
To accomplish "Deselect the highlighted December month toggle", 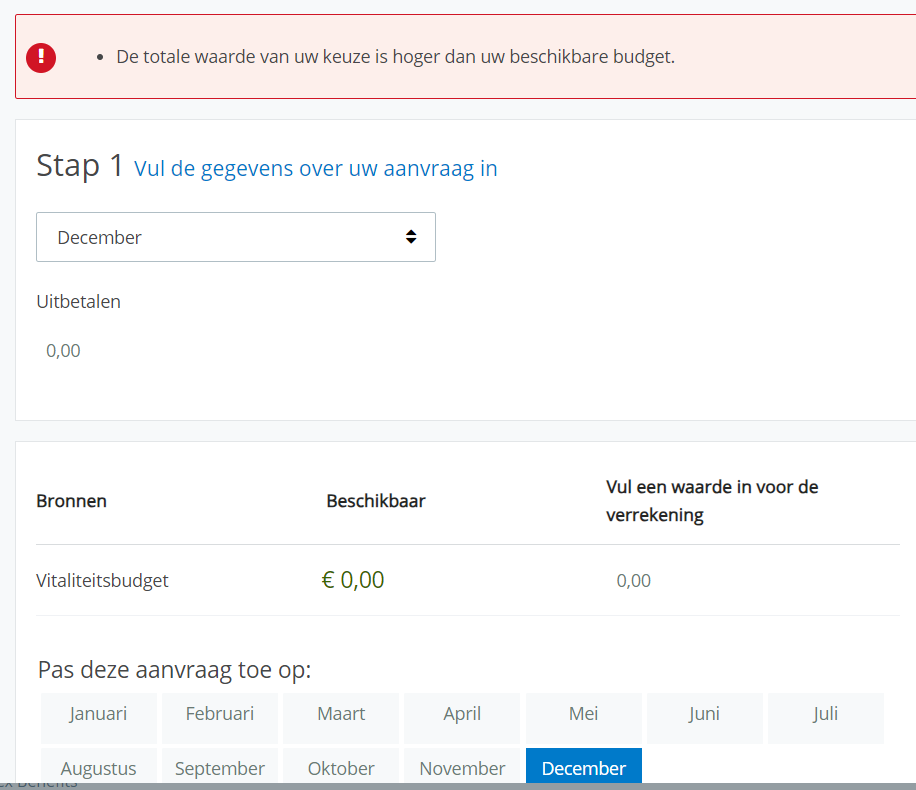I will (583, 768).
